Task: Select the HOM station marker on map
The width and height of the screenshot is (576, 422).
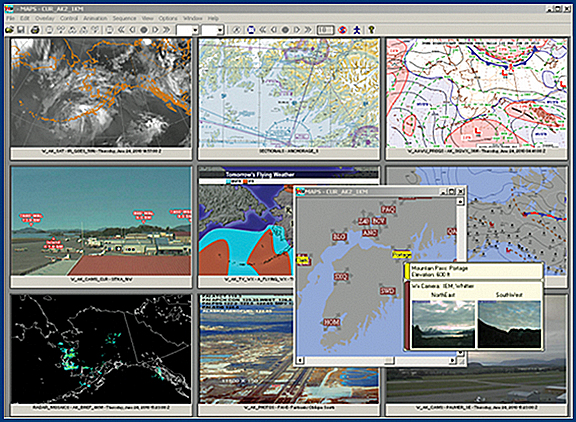Action: (x=331, y=322)
